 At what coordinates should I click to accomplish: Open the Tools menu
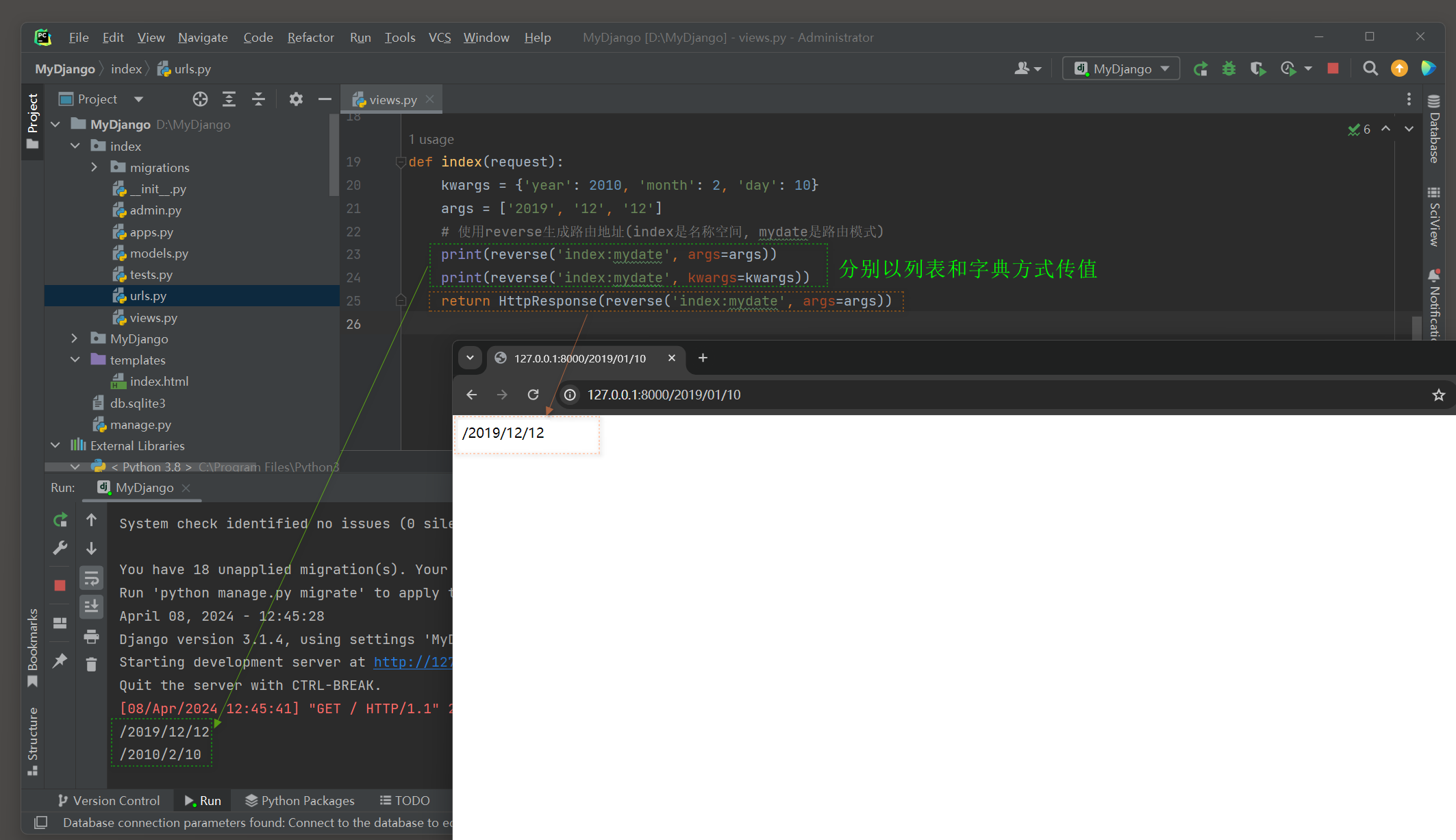(400, 38)
